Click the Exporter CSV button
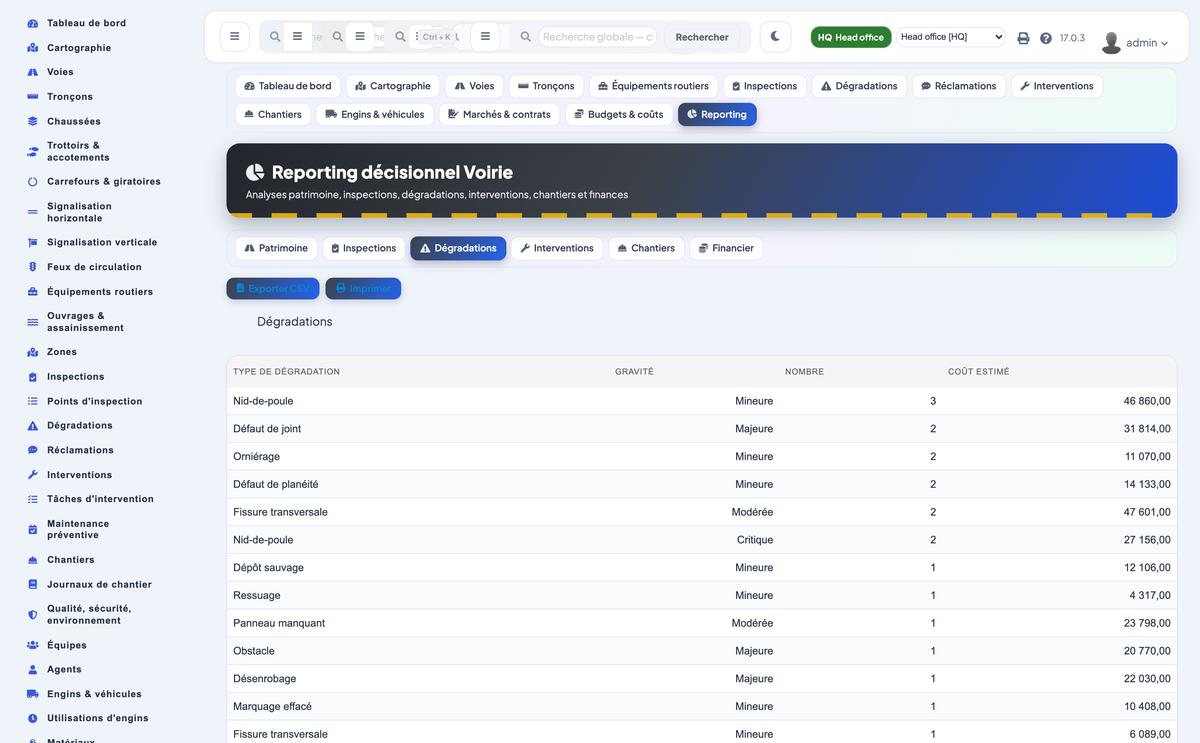The width and height of the screenshot is (1200, 743). click(273, 288)
